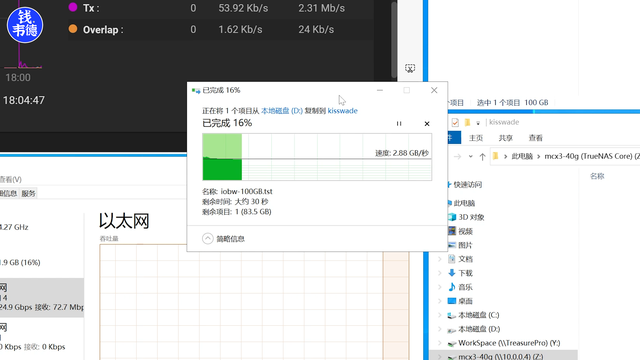Click the WorkSpace (\\TreasurePro) (Y:) network drive icon
Screen dimensions: 640x360
[x=451, y=343]
